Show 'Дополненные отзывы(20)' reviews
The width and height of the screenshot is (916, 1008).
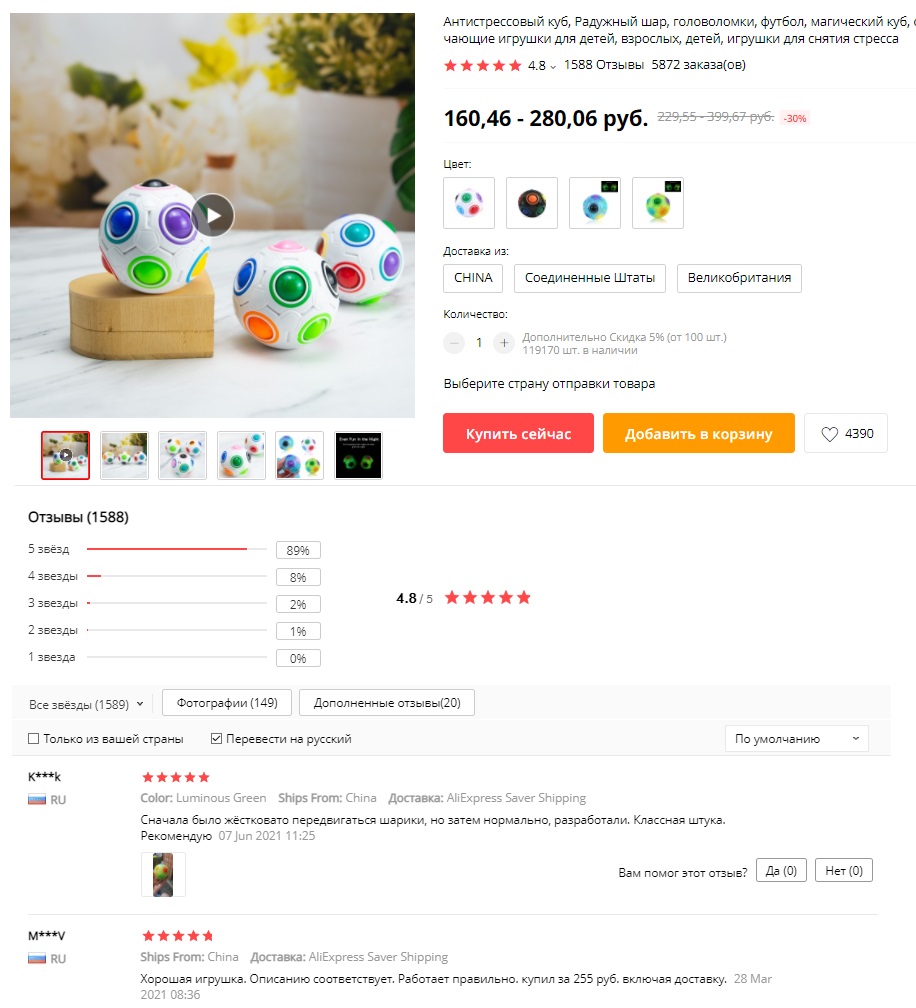[387, 703]
